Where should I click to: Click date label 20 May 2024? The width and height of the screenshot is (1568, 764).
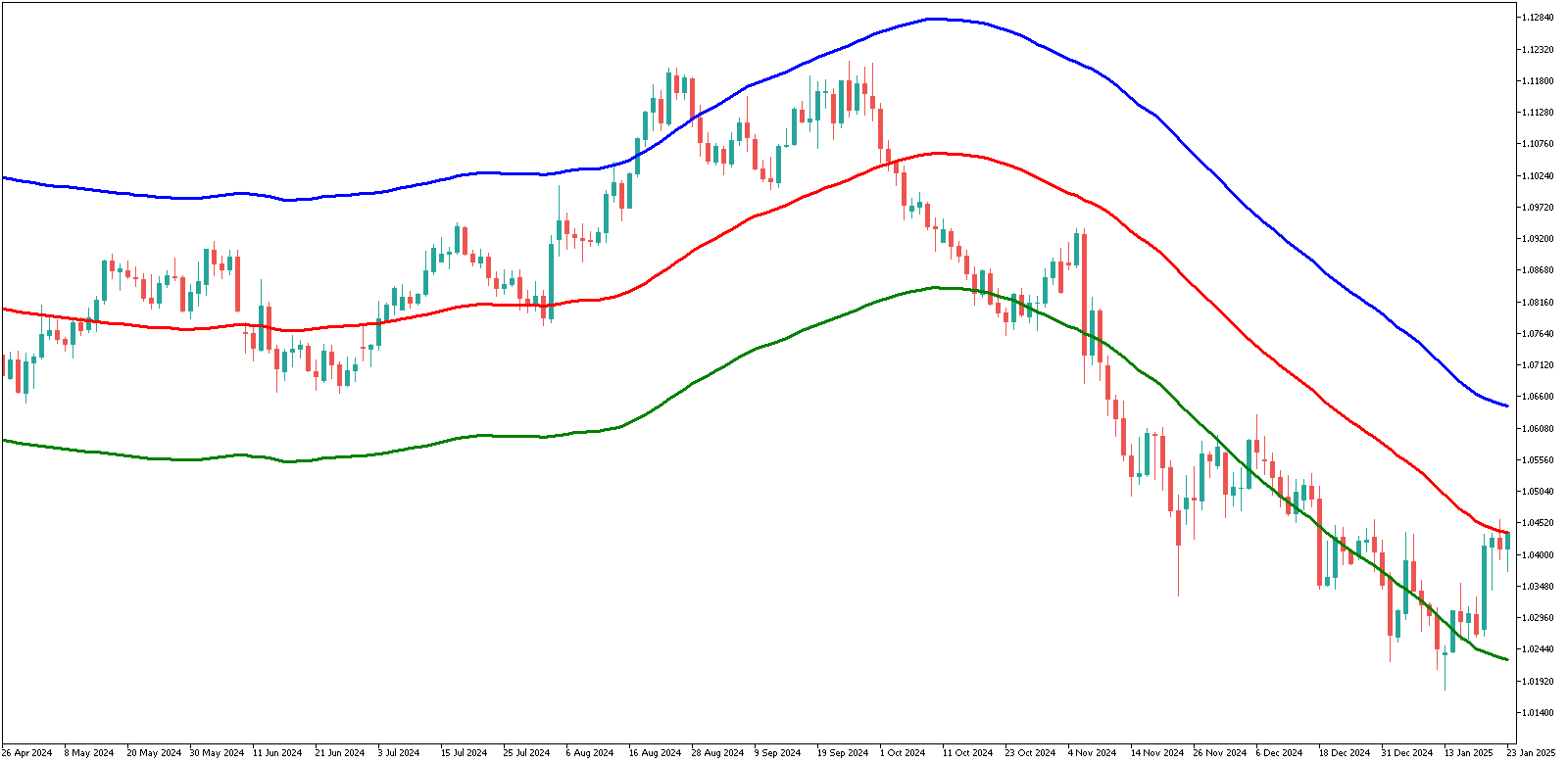click(154, 753)
